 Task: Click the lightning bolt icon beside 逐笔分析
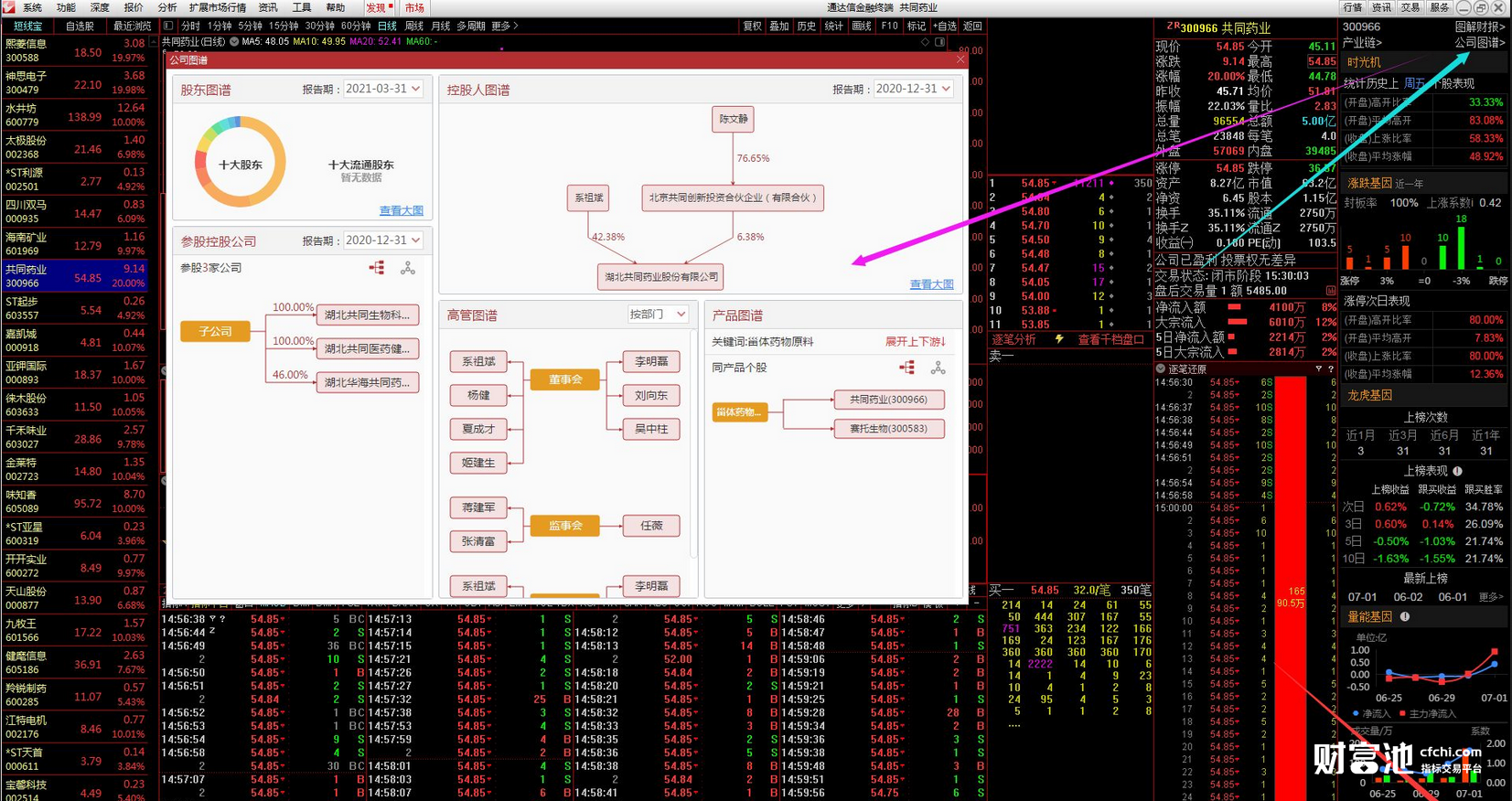pyautogui.click(x=1059, y=339)
